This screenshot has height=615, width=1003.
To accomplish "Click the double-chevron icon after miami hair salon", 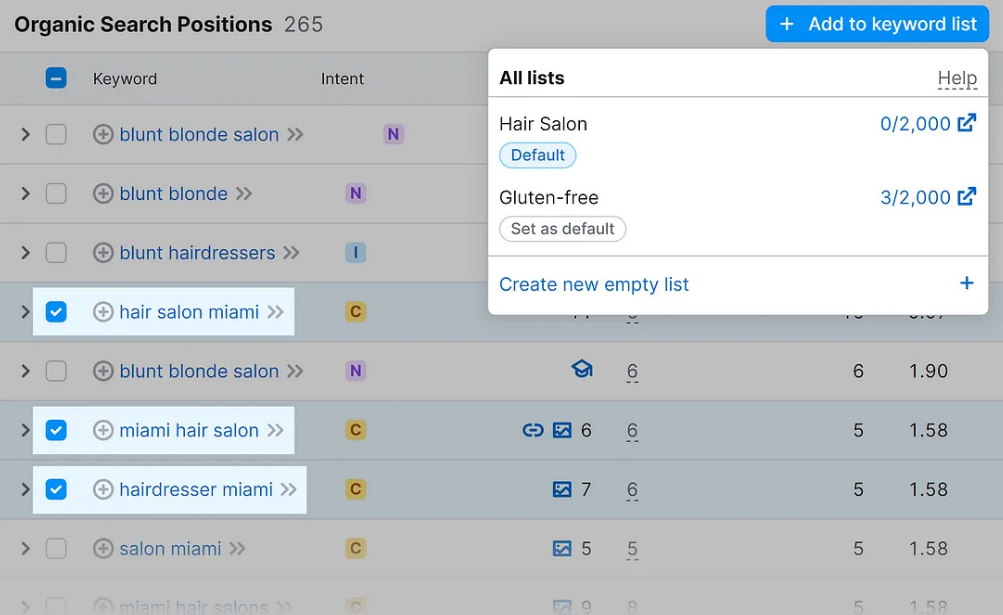I will pyautogui.click(x=276, y=430).
